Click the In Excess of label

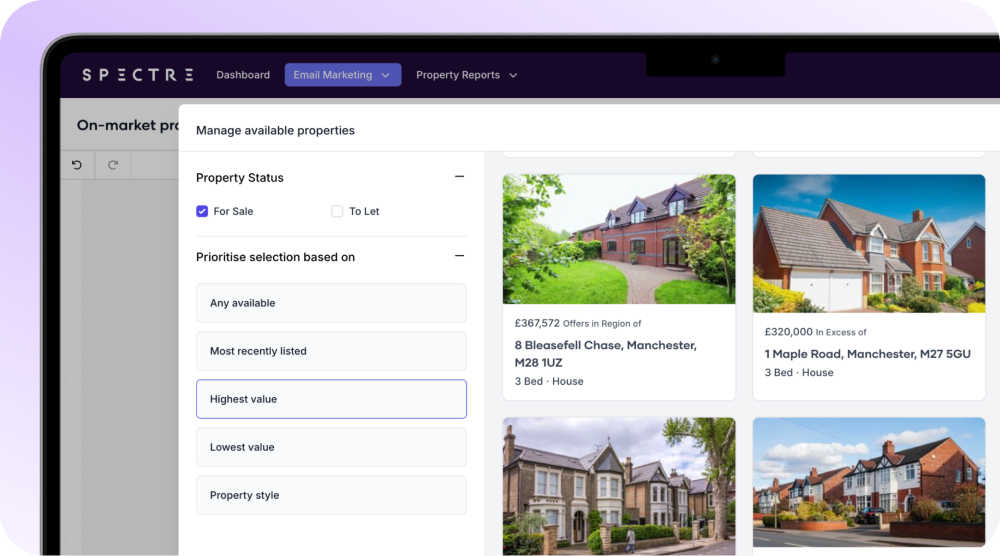(841, 332)
